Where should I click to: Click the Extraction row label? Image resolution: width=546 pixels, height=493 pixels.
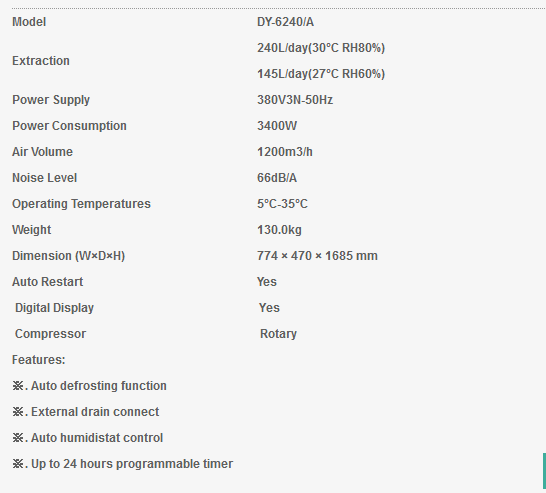coord(41,61)
